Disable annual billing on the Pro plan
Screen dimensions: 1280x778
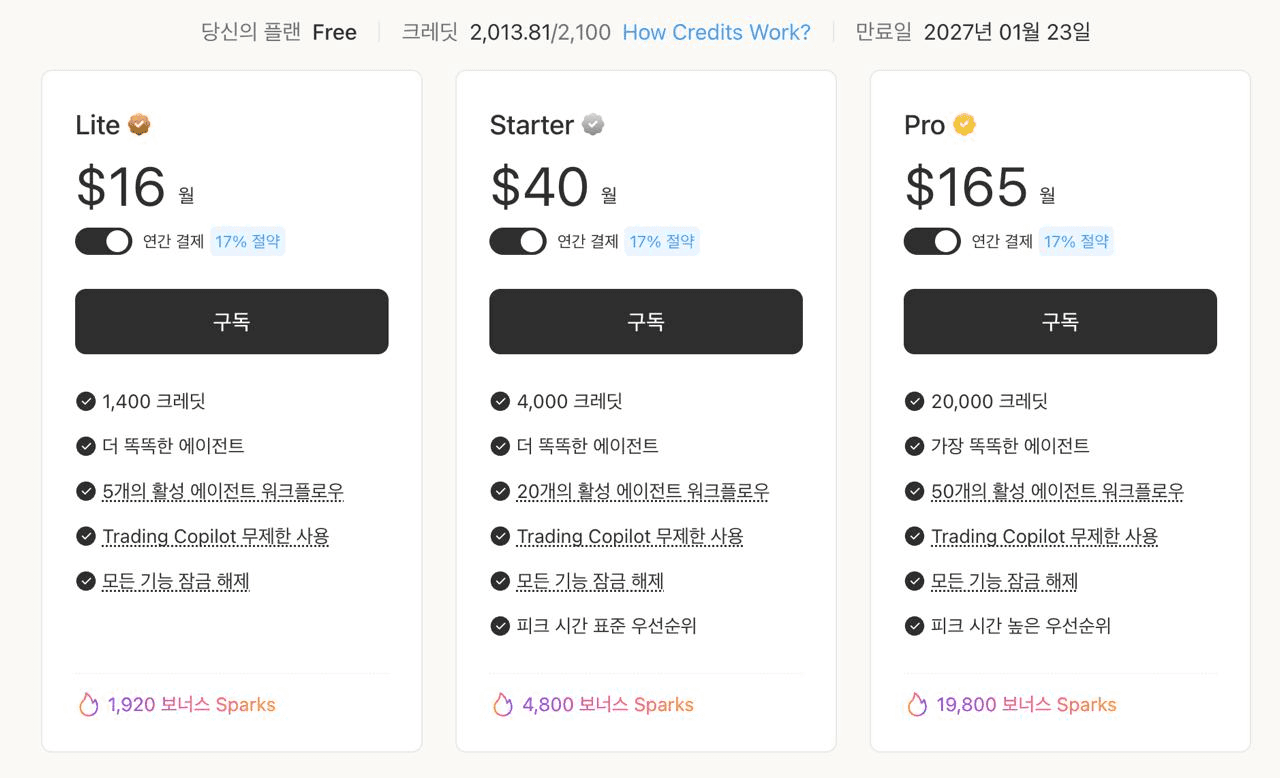pyautogui.click(x=932, y=241)
